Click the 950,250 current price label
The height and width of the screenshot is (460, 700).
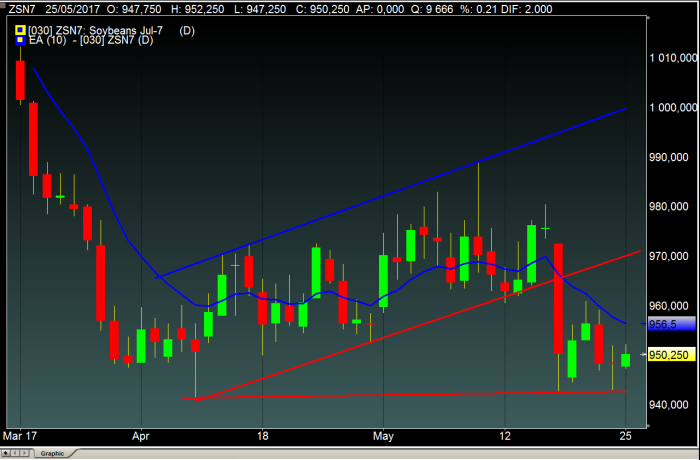click(x=671, y=355)
